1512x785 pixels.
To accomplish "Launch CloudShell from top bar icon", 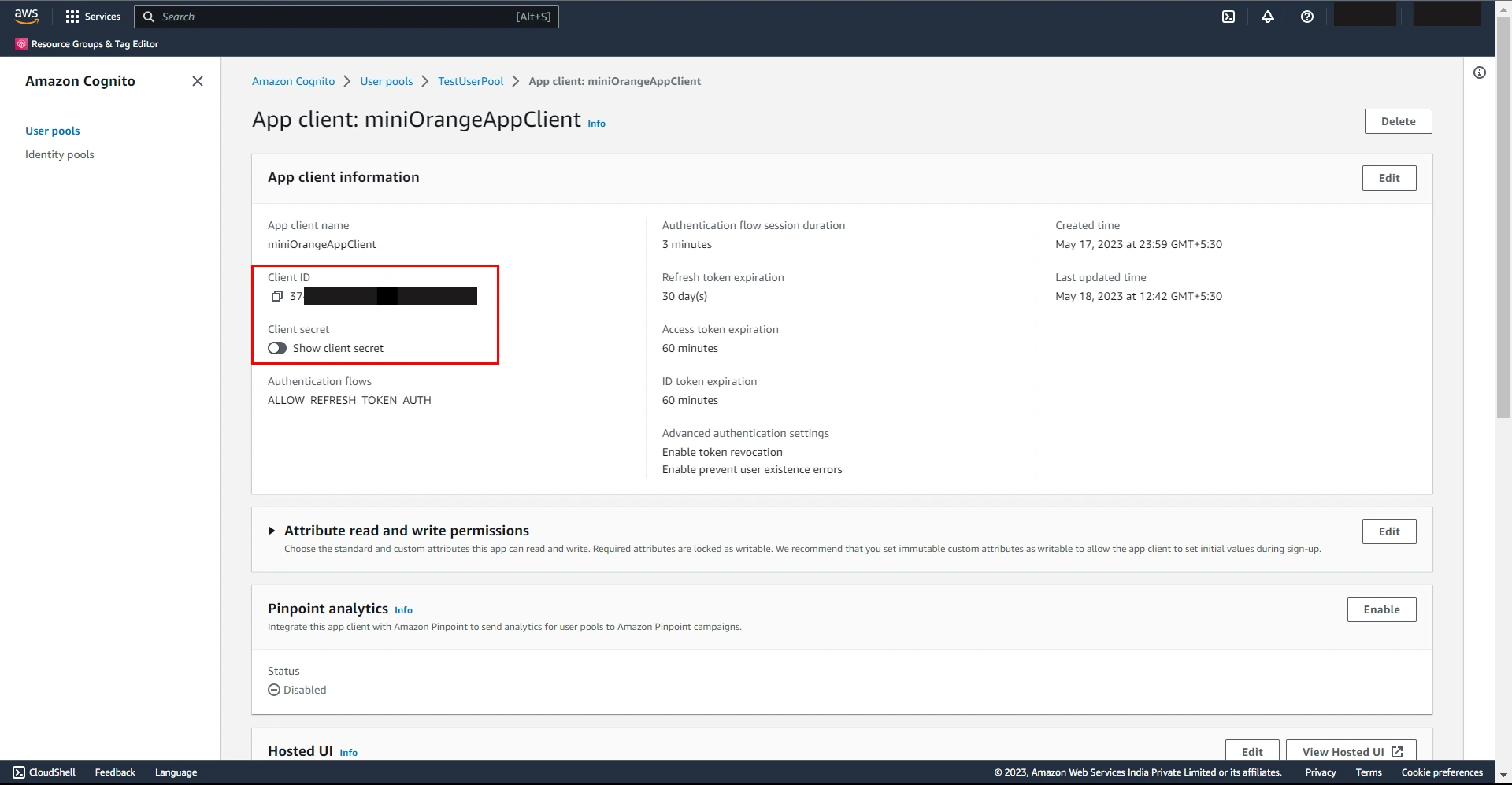I will (x=1228, y=17).
